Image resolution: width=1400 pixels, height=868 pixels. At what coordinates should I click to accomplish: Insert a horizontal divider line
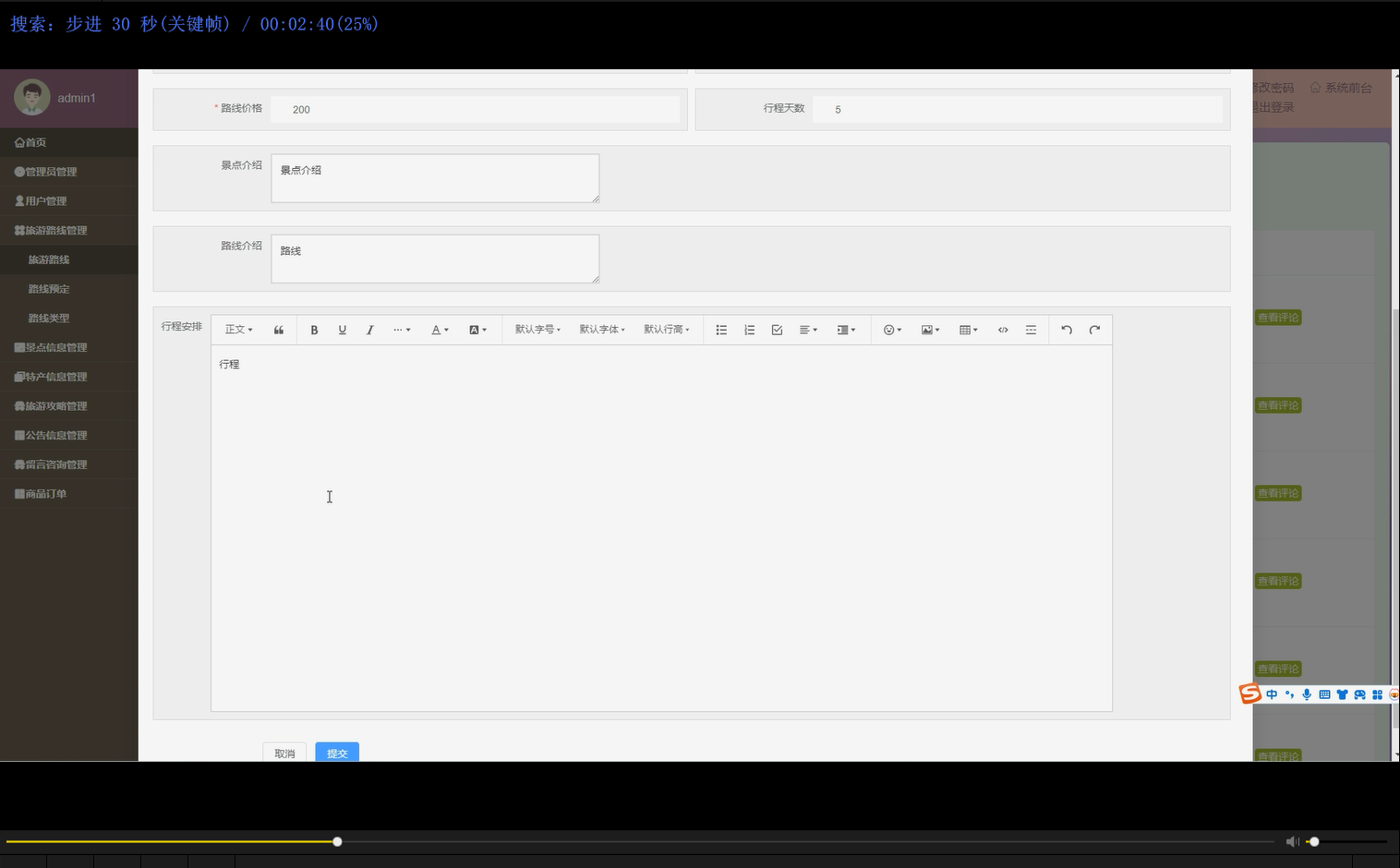(x=1031, y=330)
